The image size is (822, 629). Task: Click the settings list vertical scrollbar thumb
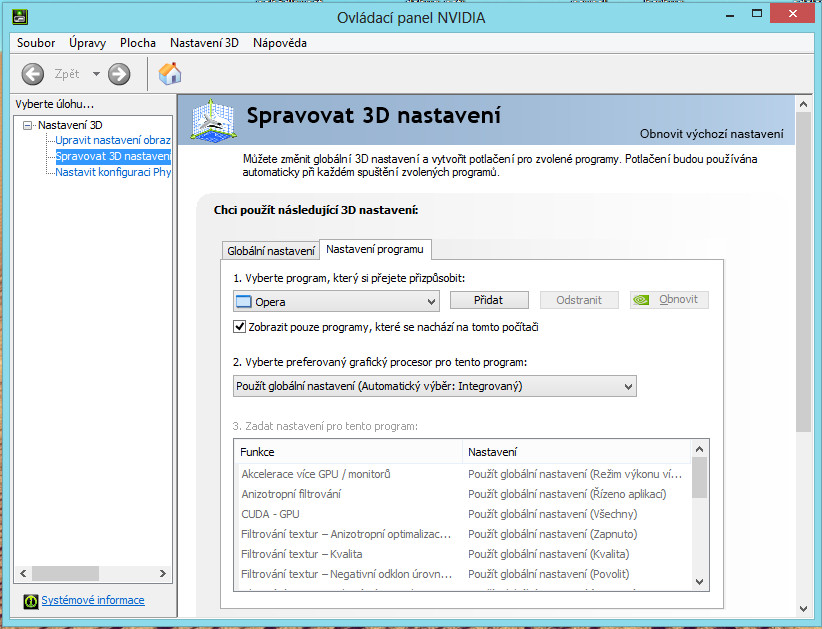point(699,478)
